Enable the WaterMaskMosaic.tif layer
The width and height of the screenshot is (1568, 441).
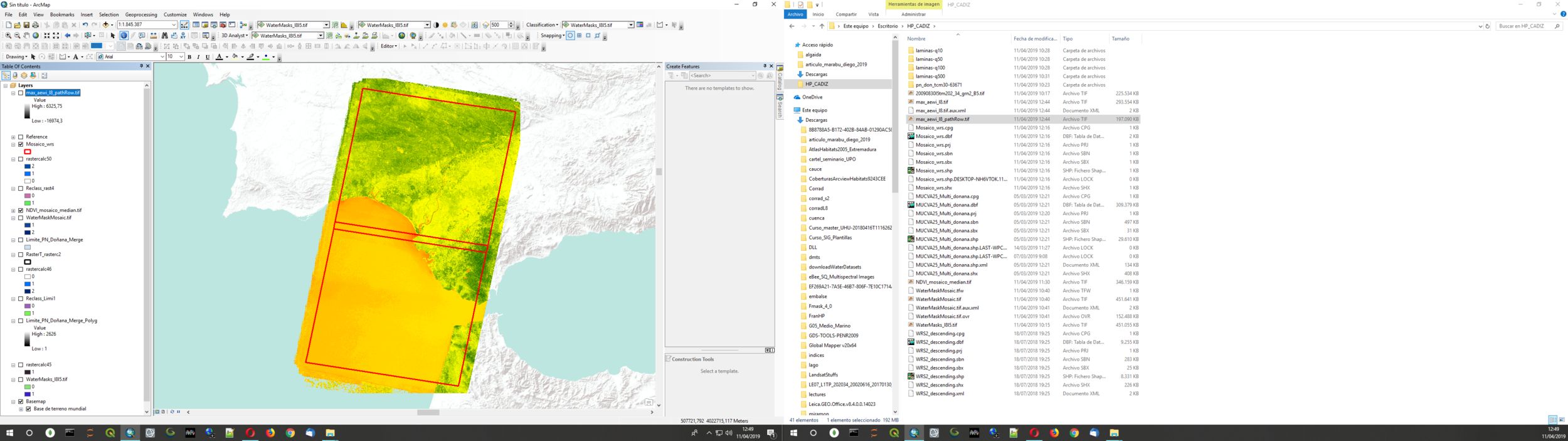click(21, 218)
